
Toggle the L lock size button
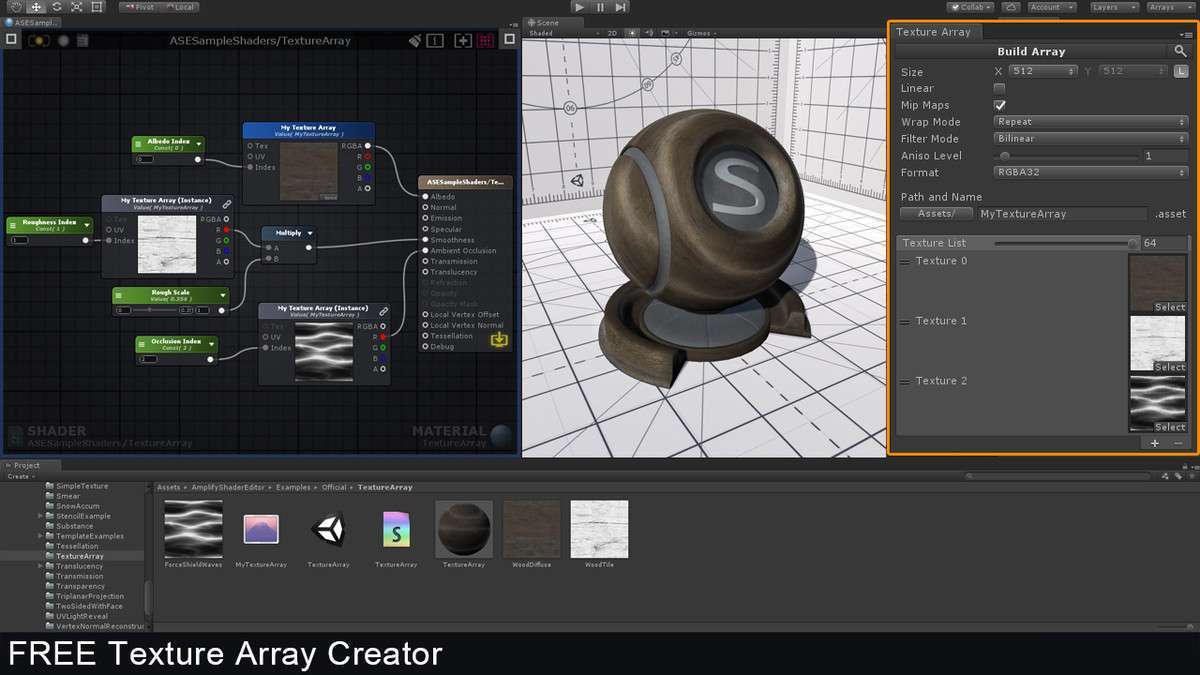click(x=1181, y=71)
